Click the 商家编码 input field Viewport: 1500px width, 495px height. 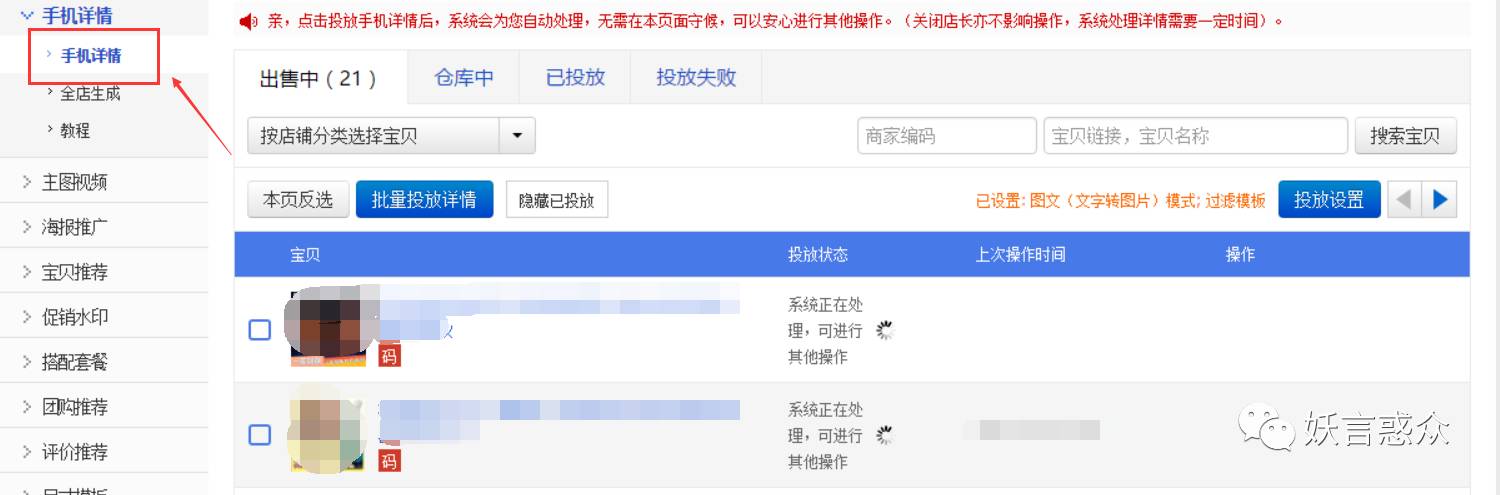click(x=946, y=136)
